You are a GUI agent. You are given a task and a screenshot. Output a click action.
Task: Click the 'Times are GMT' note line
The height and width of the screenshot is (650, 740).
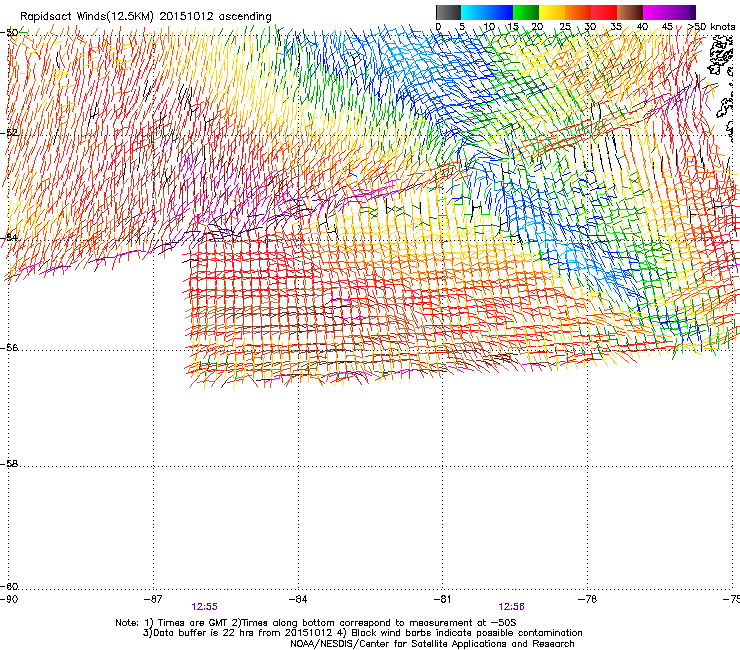point(316,623)
